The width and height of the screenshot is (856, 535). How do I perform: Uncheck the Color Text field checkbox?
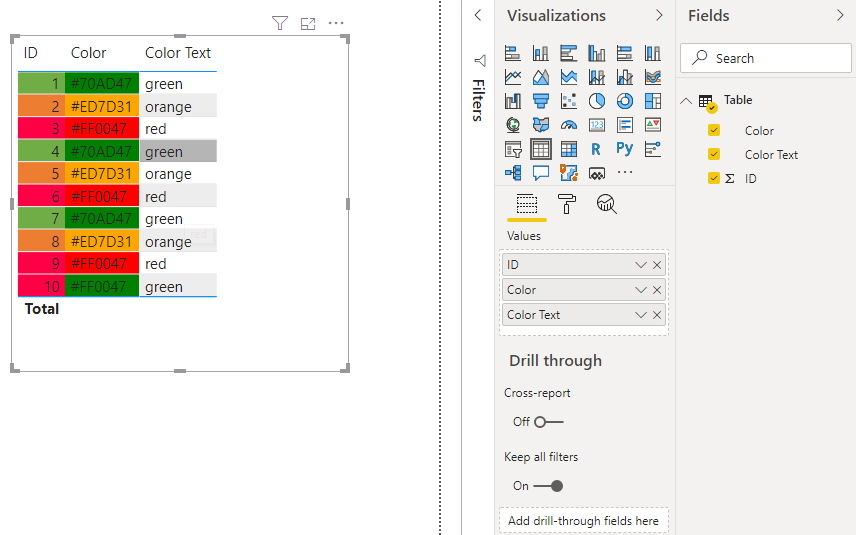714,154
